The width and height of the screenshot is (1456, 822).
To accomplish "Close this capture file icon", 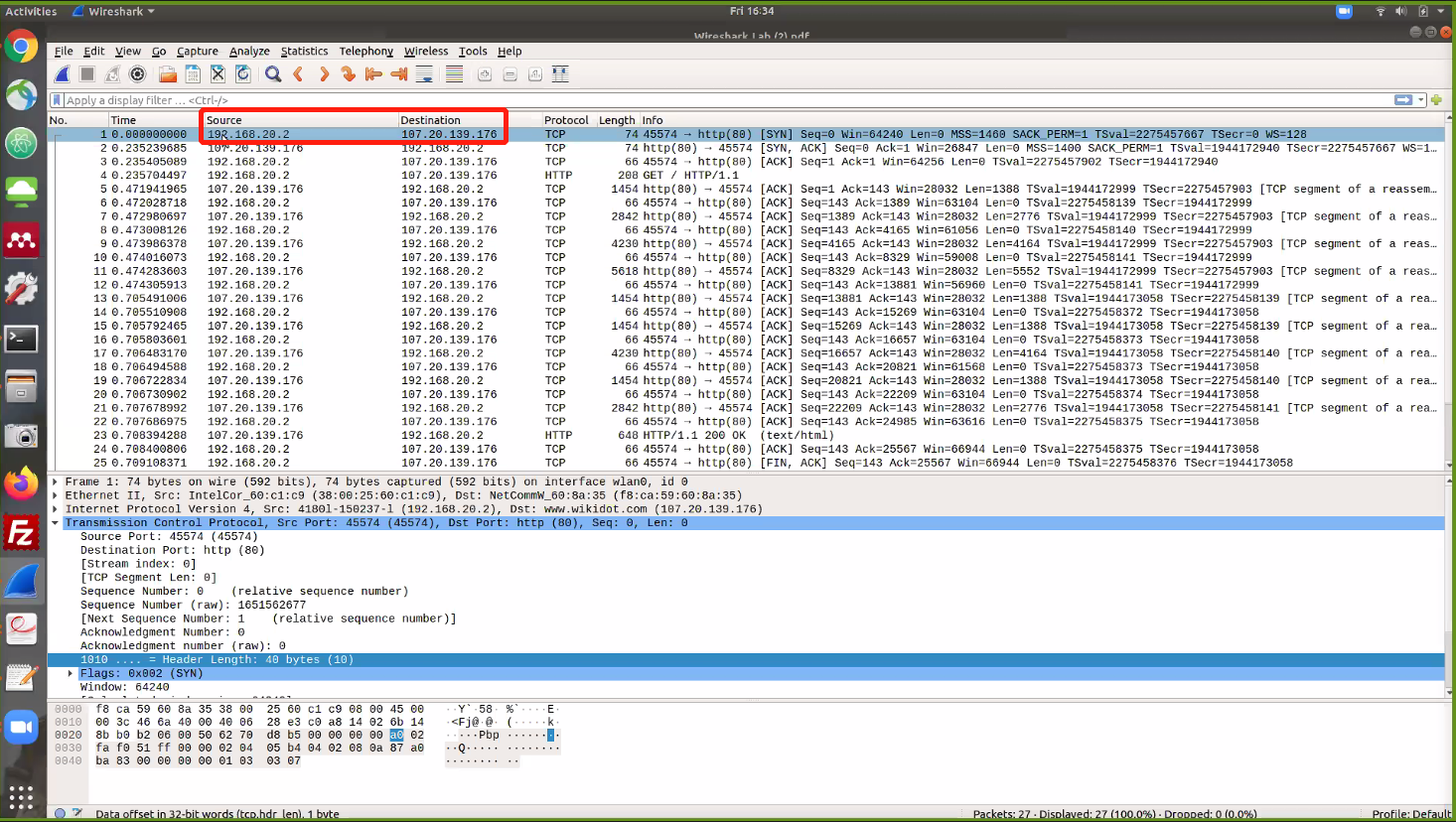I will click(218, 74).
